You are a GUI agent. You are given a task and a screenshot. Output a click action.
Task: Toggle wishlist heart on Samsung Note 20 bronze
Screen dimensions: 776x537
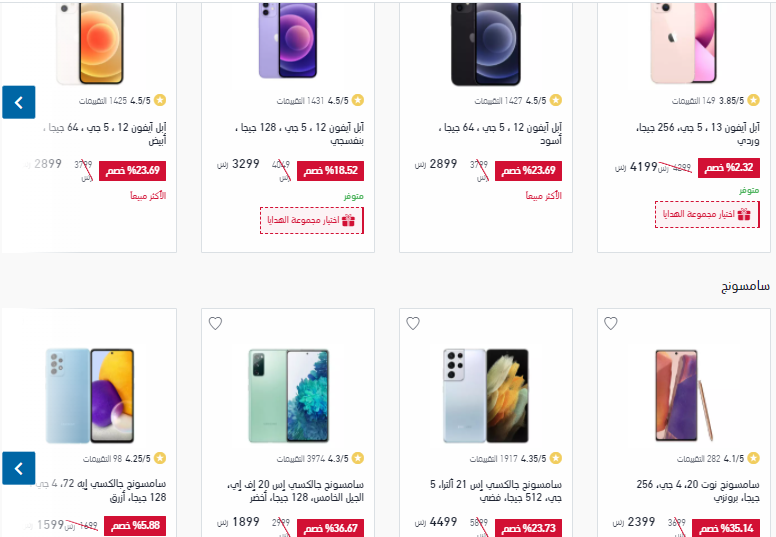pyautogui.click(x=611, y=323)
